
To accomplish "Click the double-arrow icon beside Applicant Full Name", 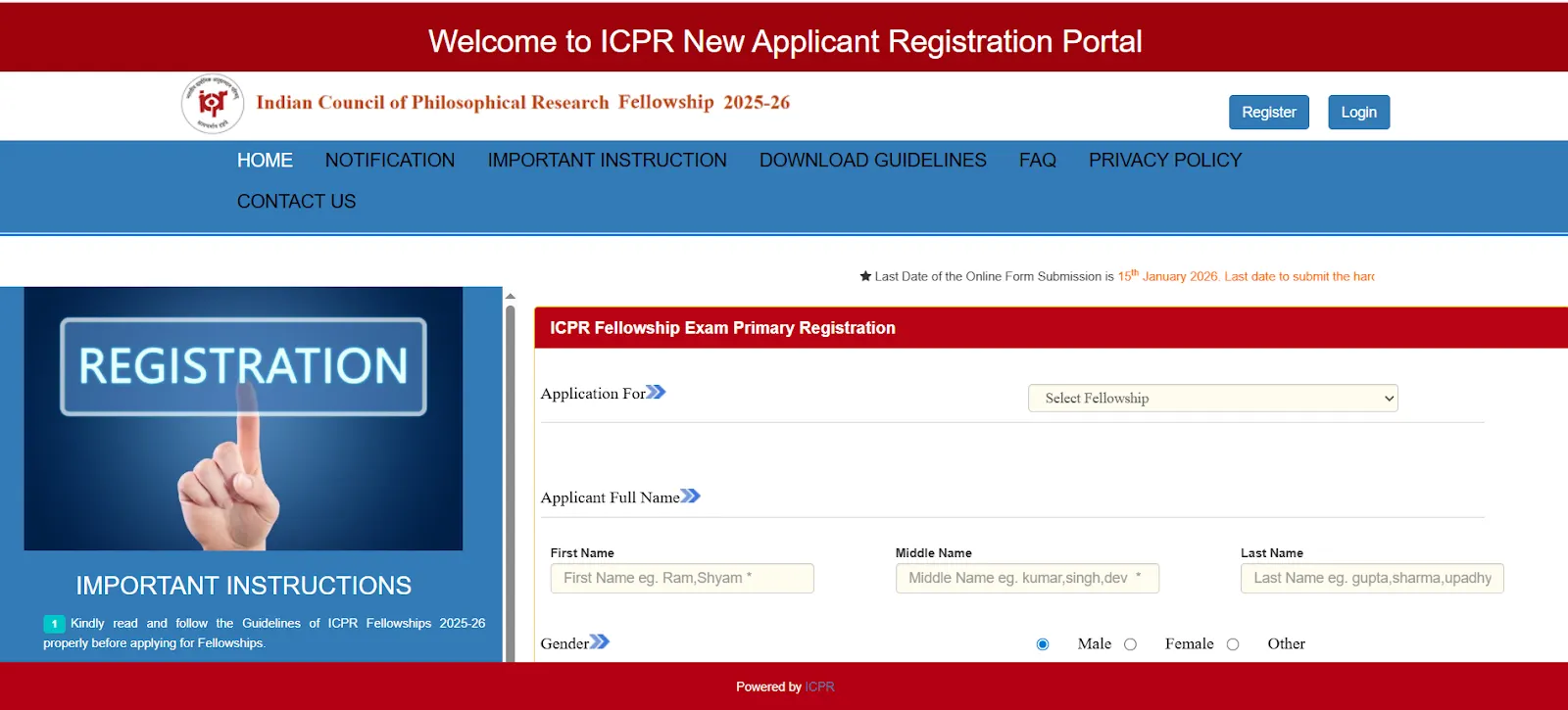I will 690,496.
